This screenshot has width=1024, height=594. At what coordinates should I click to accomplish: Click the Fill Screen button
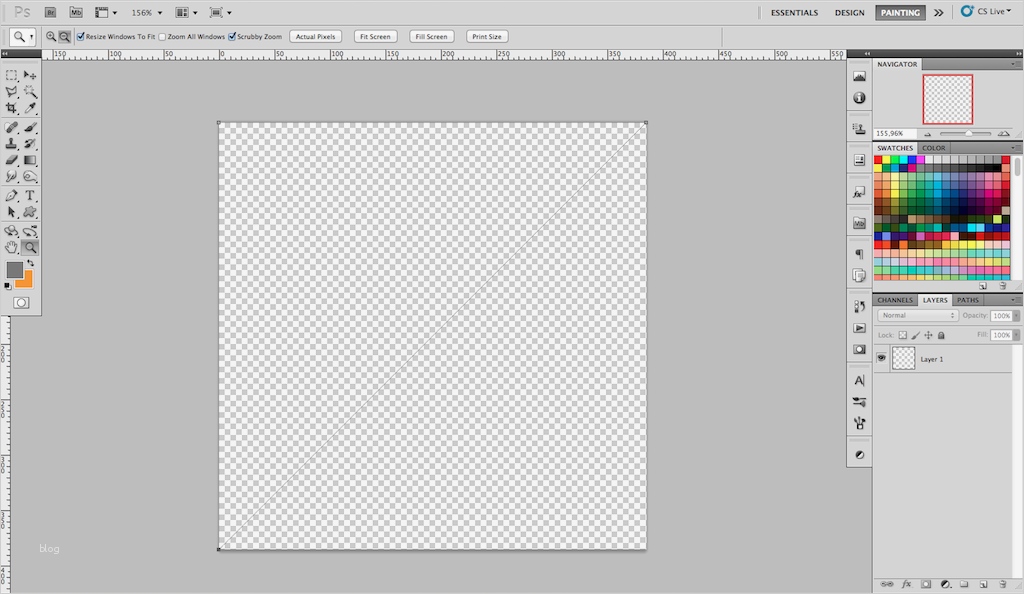432,37
